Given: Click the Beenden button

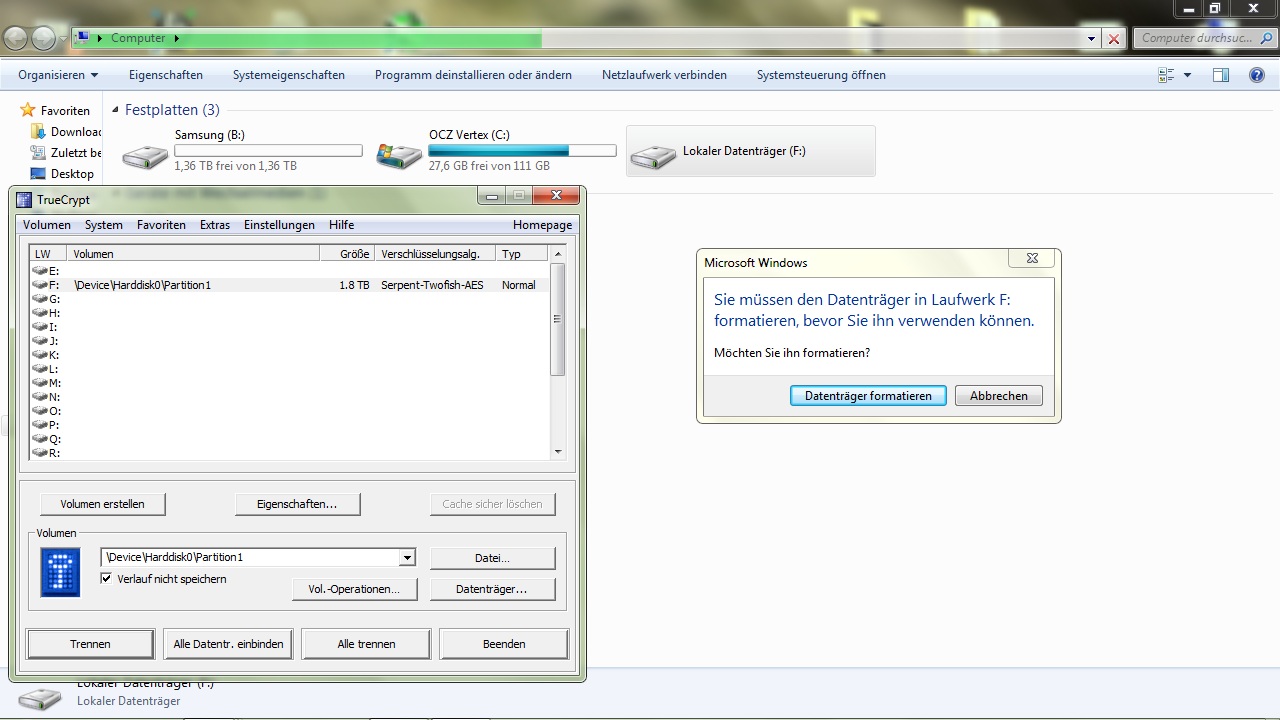Looking at the screenshot, I should pos(504,644).
